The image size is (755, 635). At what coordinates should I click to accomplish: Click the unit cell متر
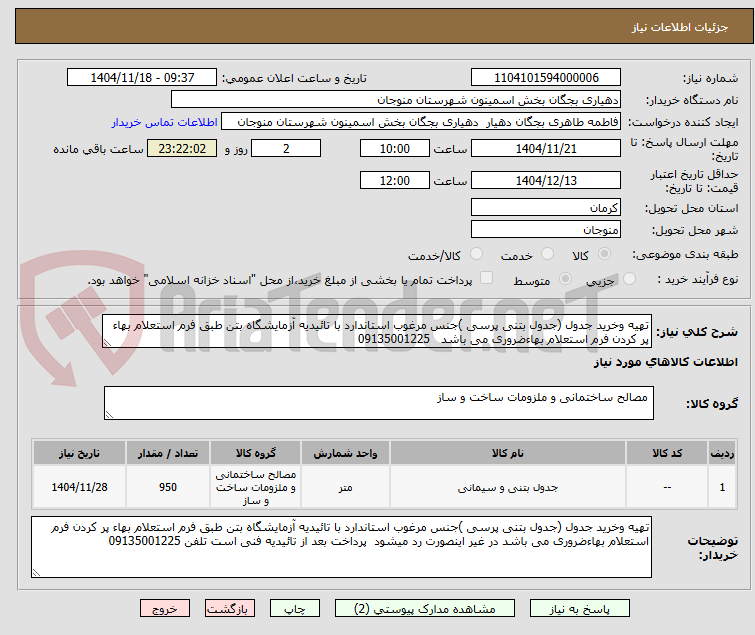(x=345, y=487)
